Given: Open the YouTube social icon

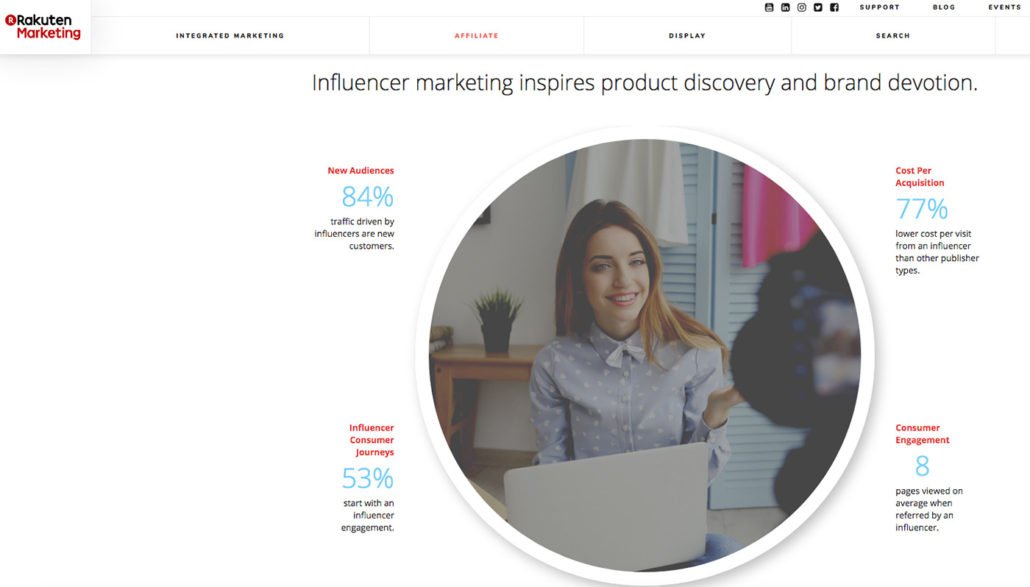Looking at the screenshot, I should 769,7.
